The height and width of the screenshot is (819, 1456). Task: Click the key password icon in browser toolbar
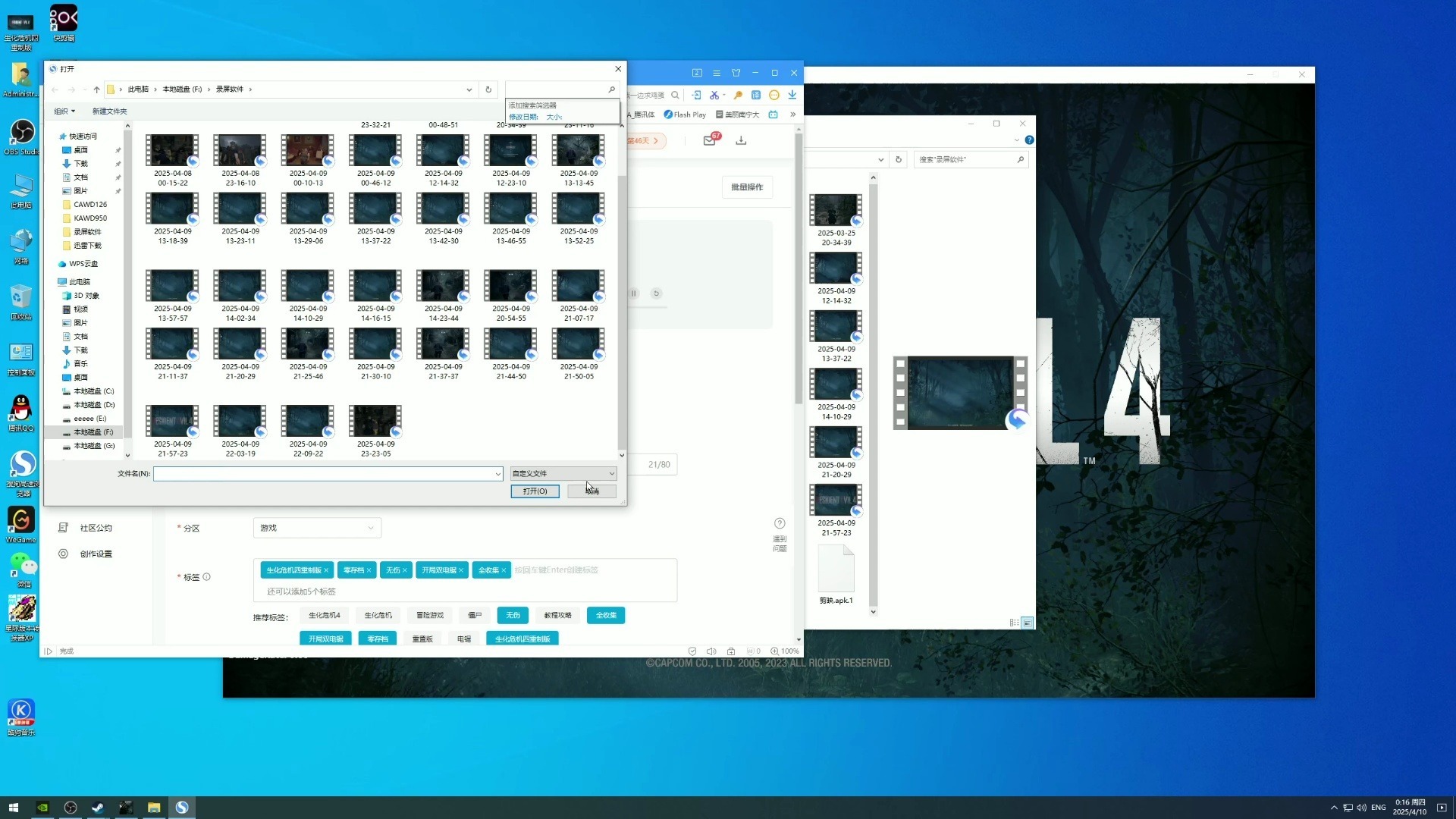[x=737, y=95]
